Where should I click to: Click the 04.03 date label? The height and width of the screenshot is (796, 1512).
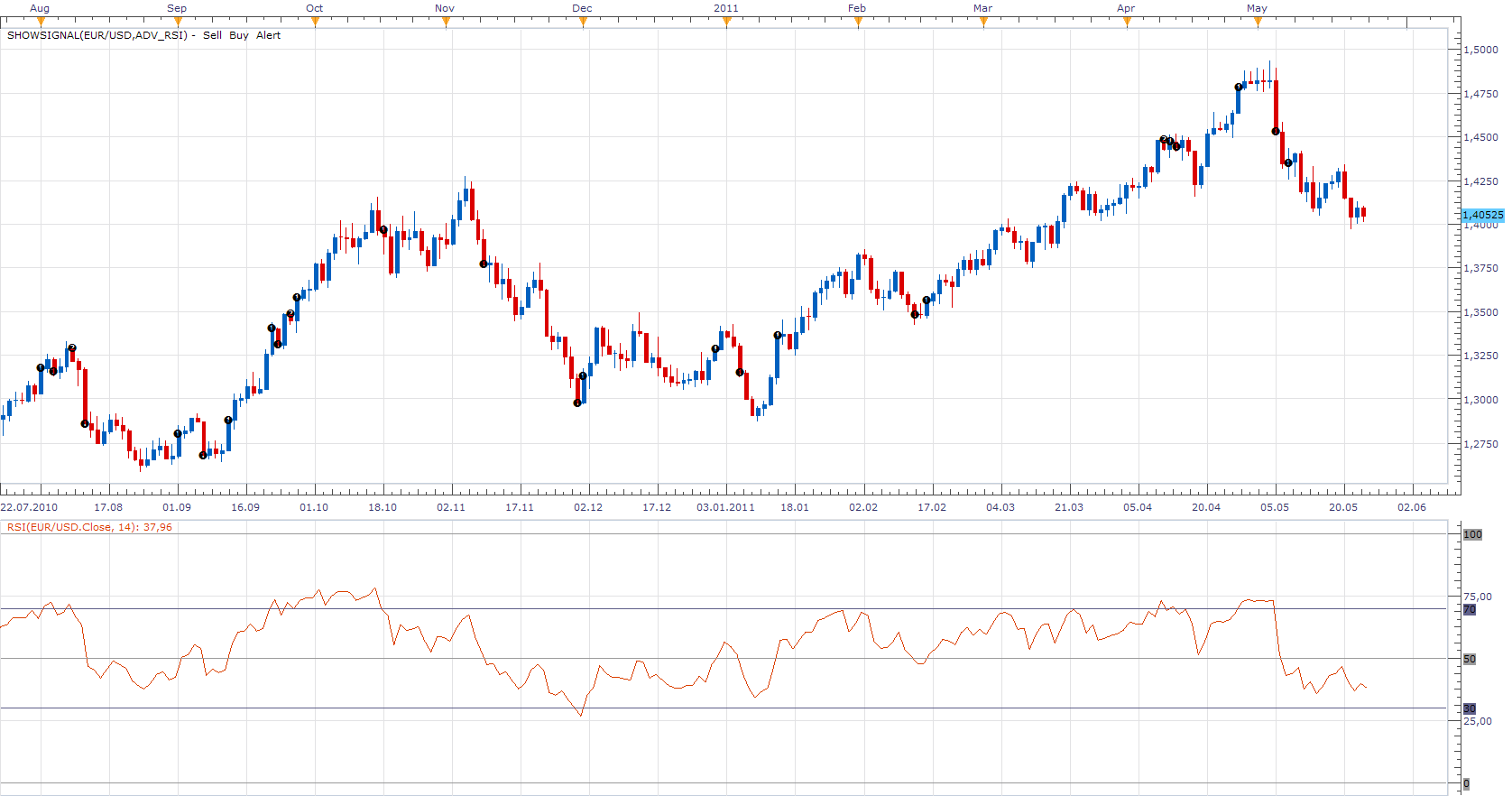pyautogui.click(x=1000, y=507)
